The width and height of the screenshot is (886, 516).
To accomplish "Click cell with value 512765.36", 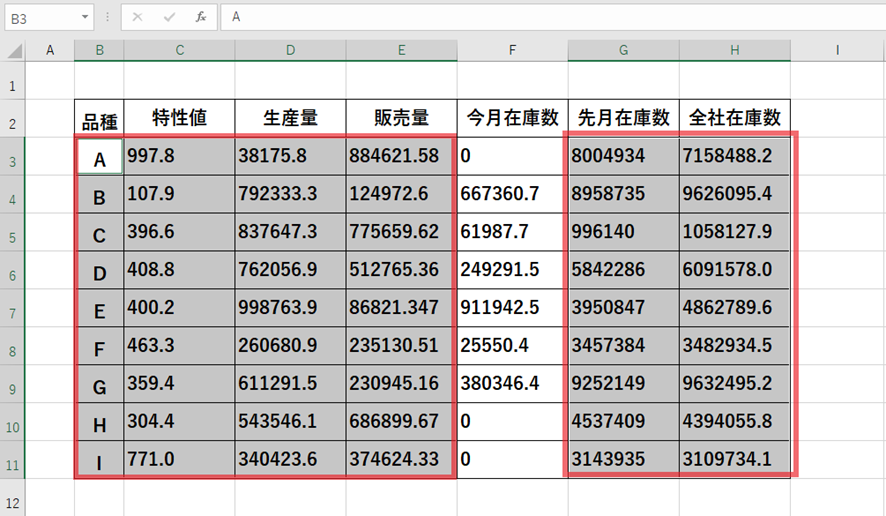I will click(x=401, y=270).
